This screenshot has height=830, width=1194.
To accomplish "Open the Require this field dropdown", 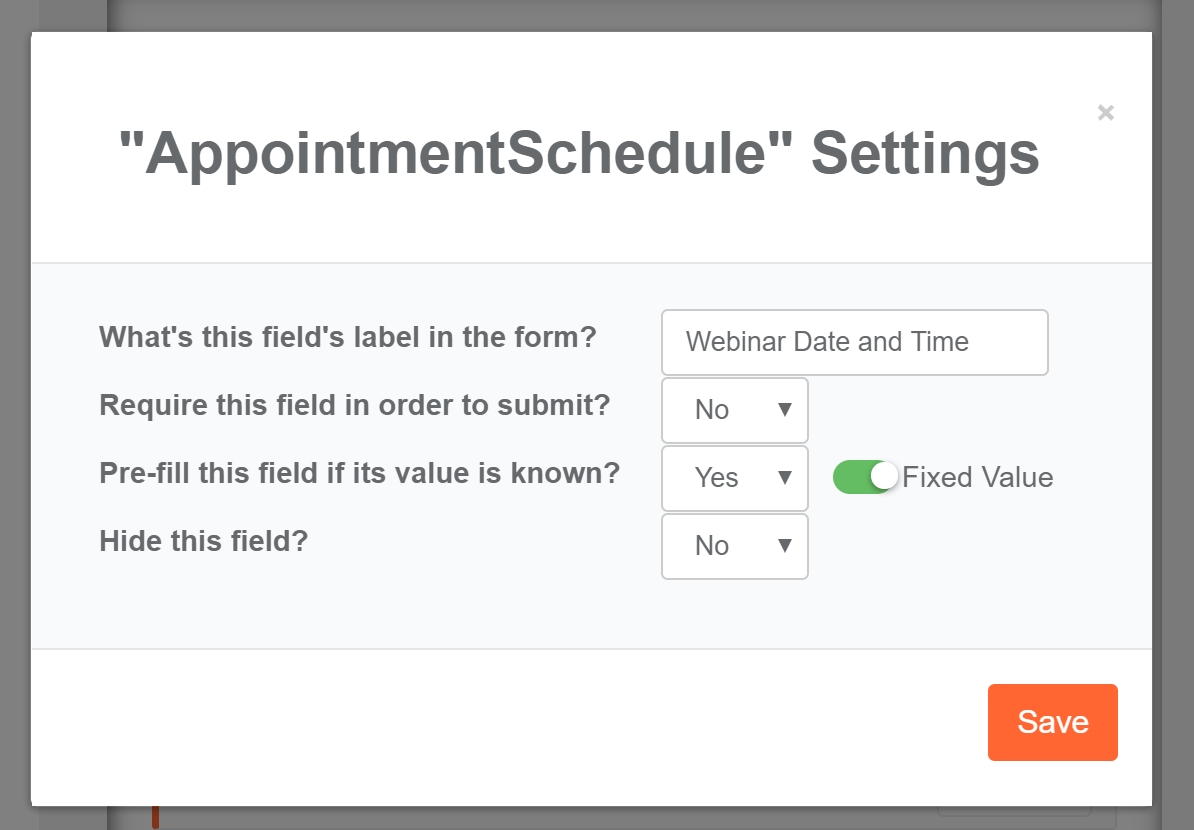I will point(734,410).
